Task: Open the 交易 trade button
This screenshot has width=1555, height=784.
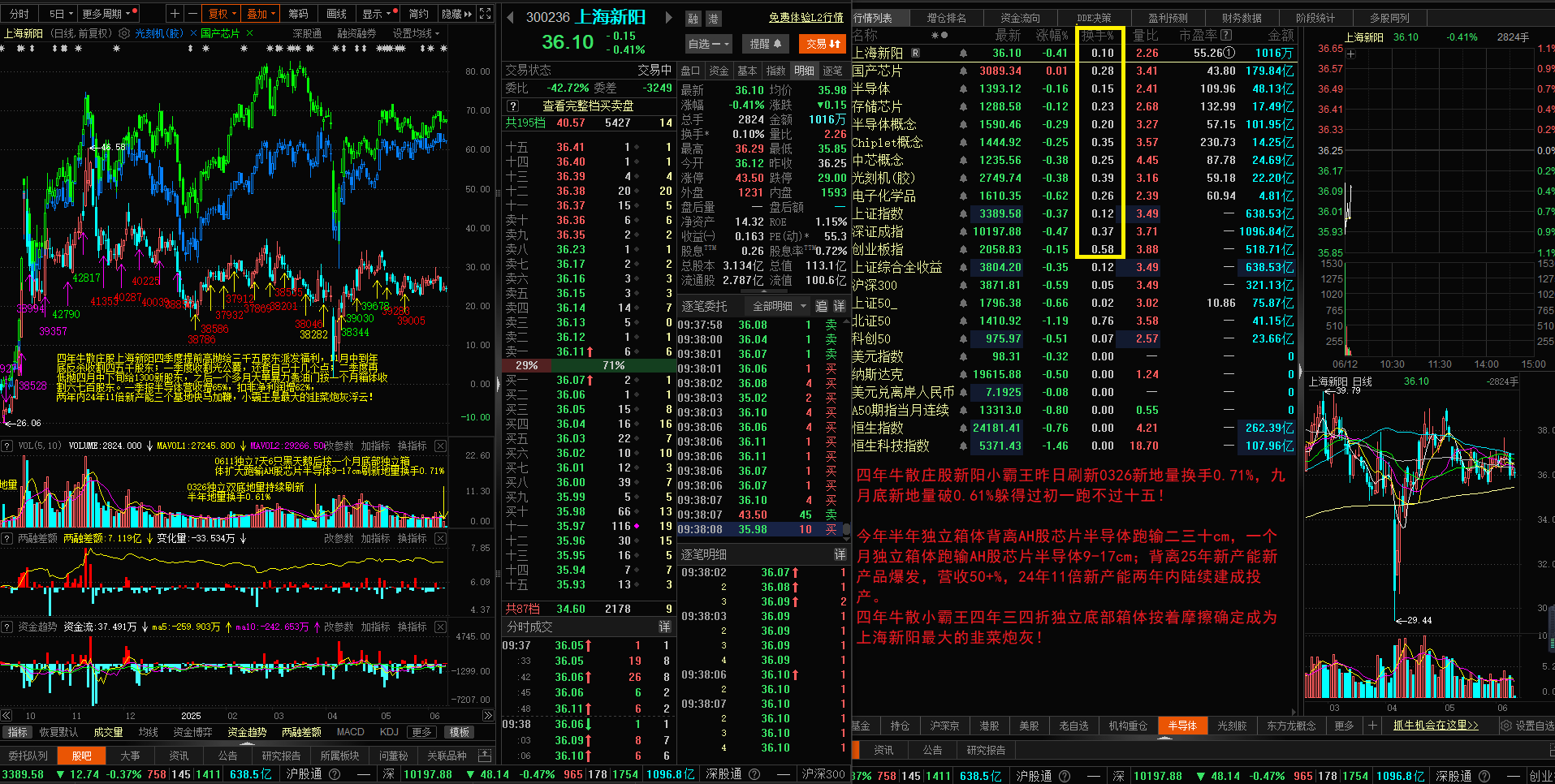Action: [823, 44]
